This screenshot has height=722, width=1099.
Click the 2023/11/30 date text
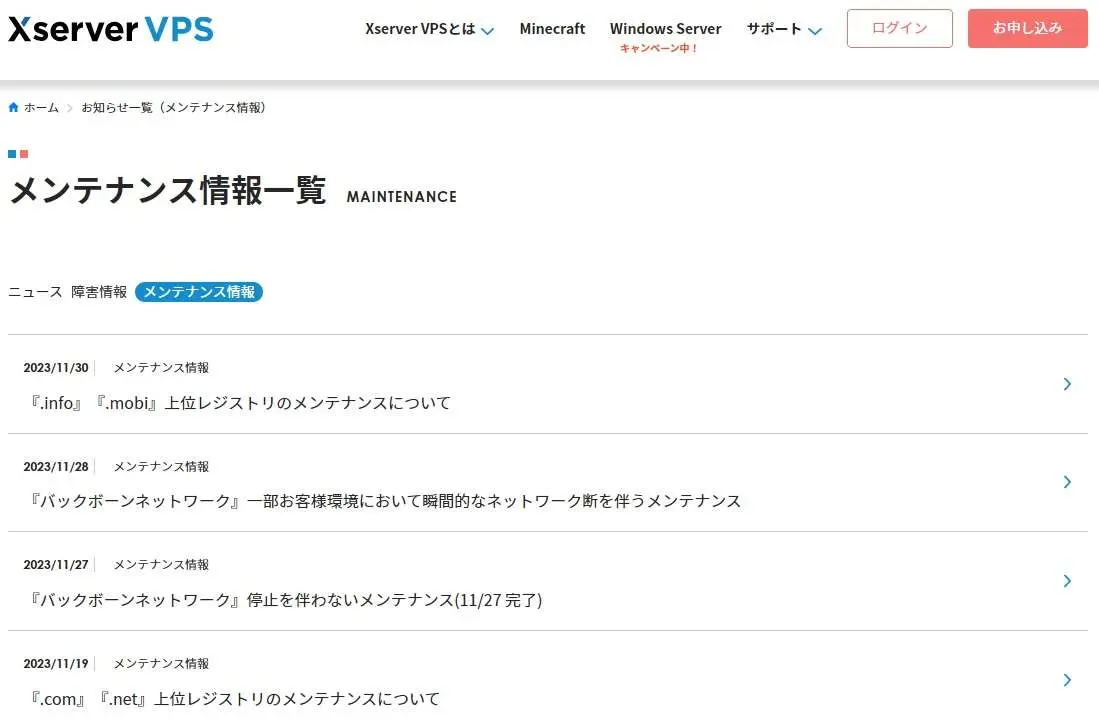click(x=56, y=367)
